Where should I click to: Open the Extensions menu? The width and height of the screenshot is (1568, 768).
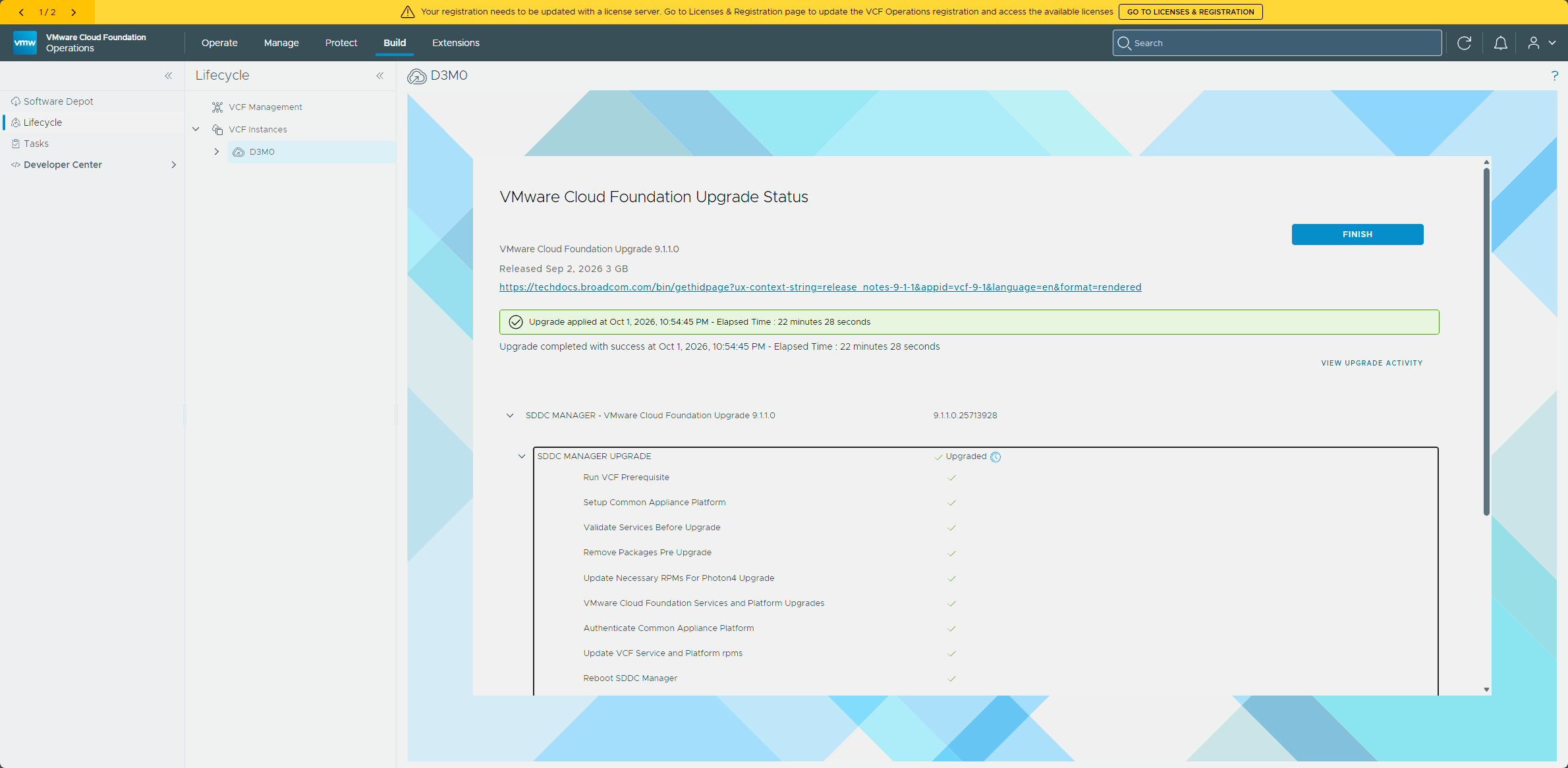pyautogui.click(x=456, y=43)
